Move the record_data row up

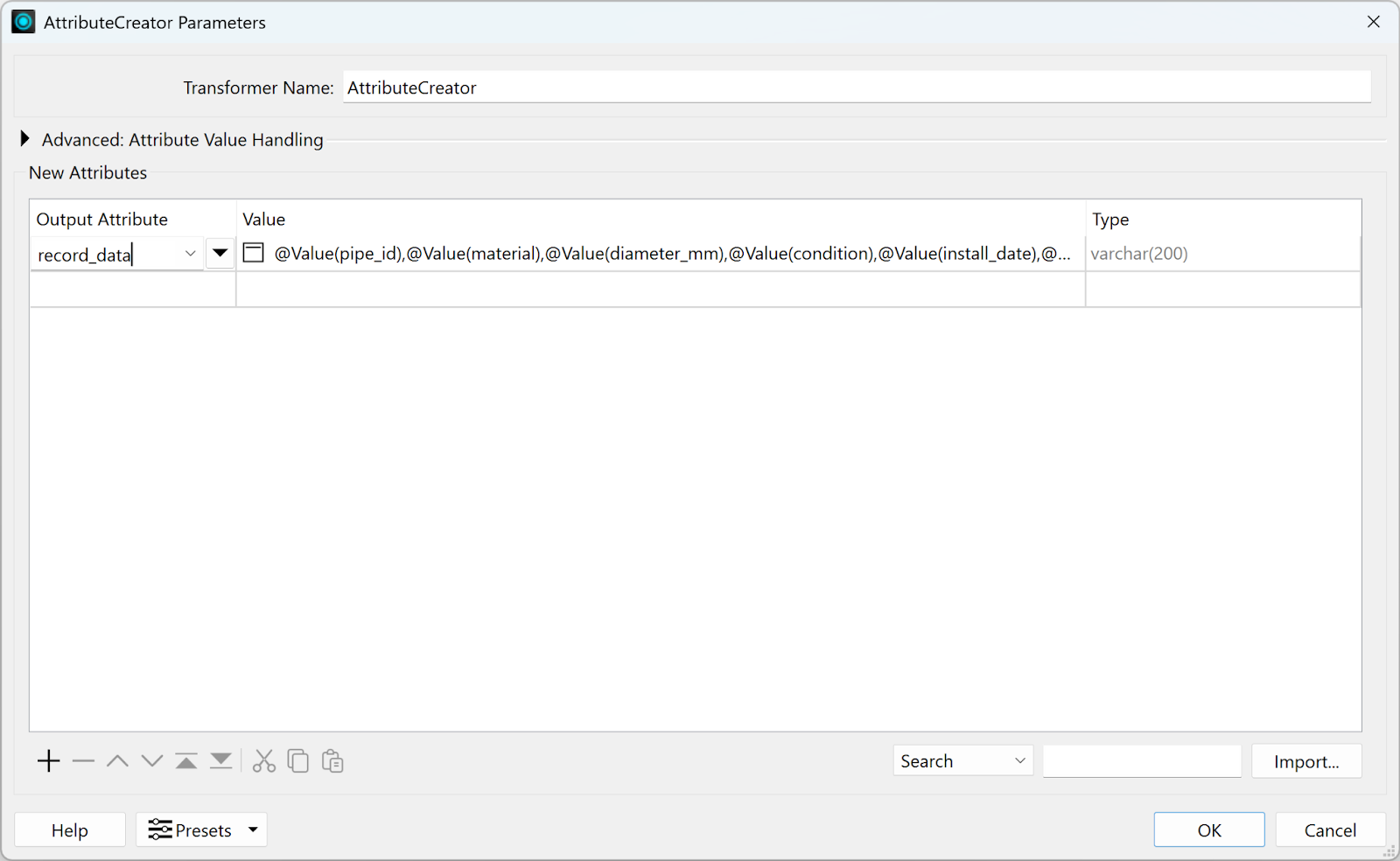click(x=117, y=760)
